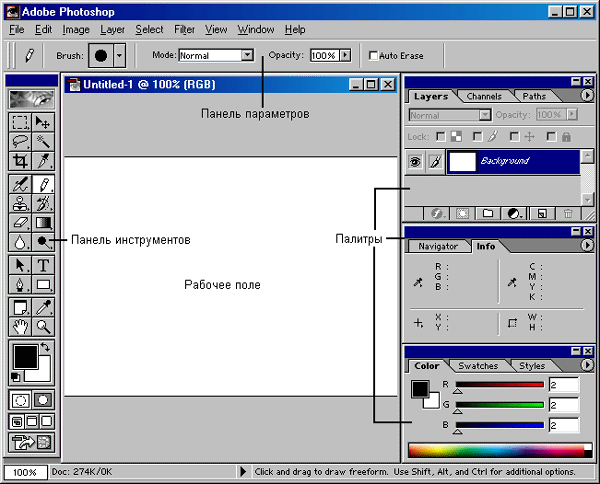Screen dimensions: 600x484
Task: Open the Image menu
Action: click(x=76, y=29)
